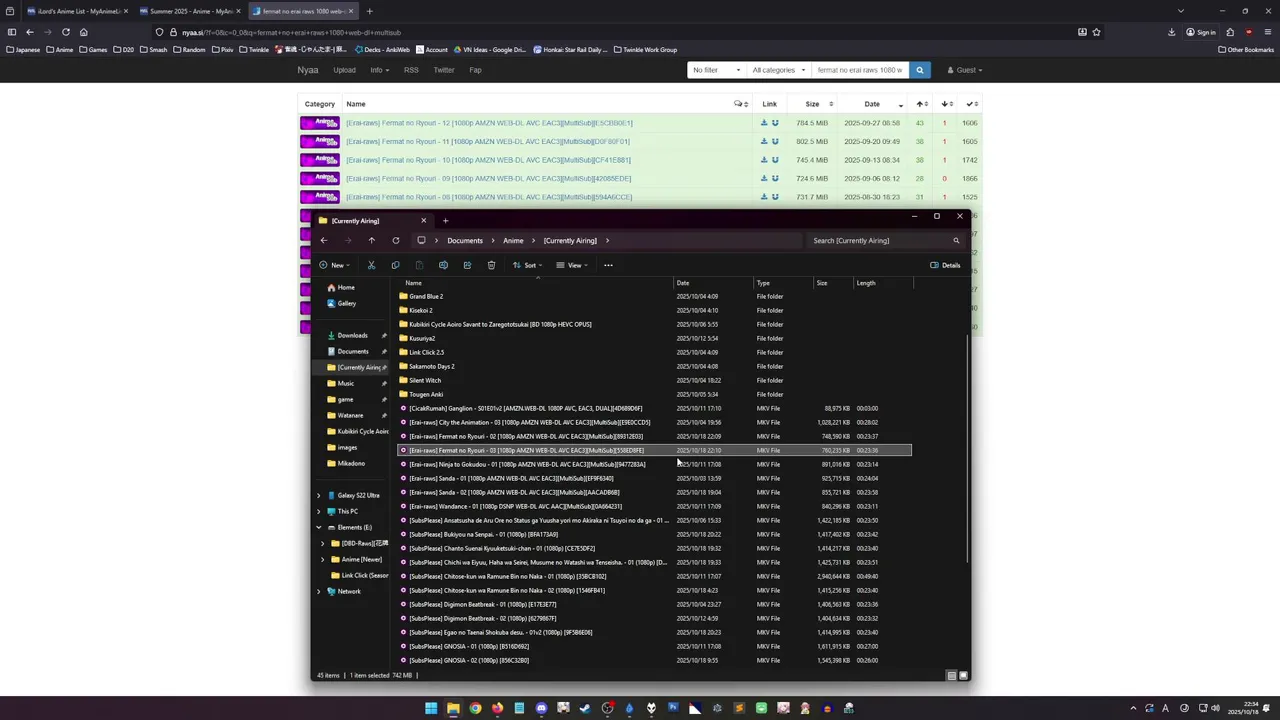Open Twitter link in Nyaa navbar

click(x=444, y=70)
